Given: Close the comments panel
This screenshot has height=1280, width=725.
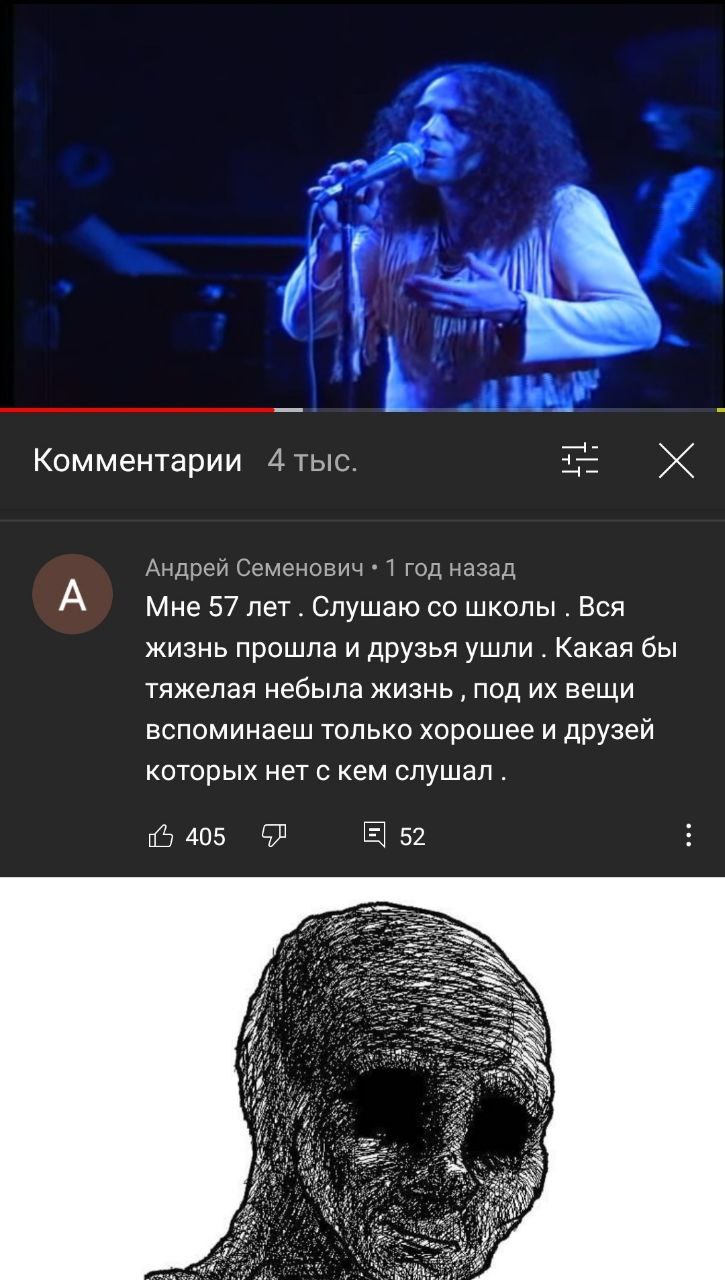Looking at the screenshot, I should (x=677, y=461).
